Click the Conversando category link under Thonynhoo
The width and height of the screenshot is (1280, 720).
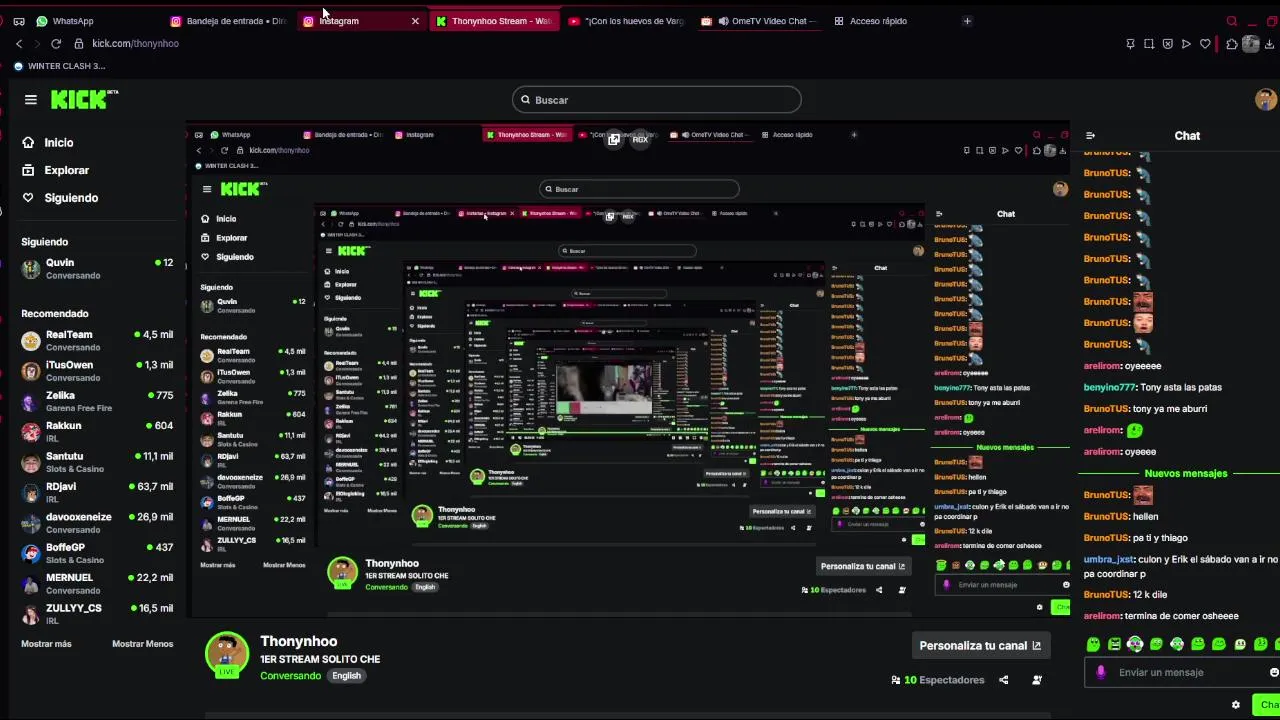[x=290, y=676]
